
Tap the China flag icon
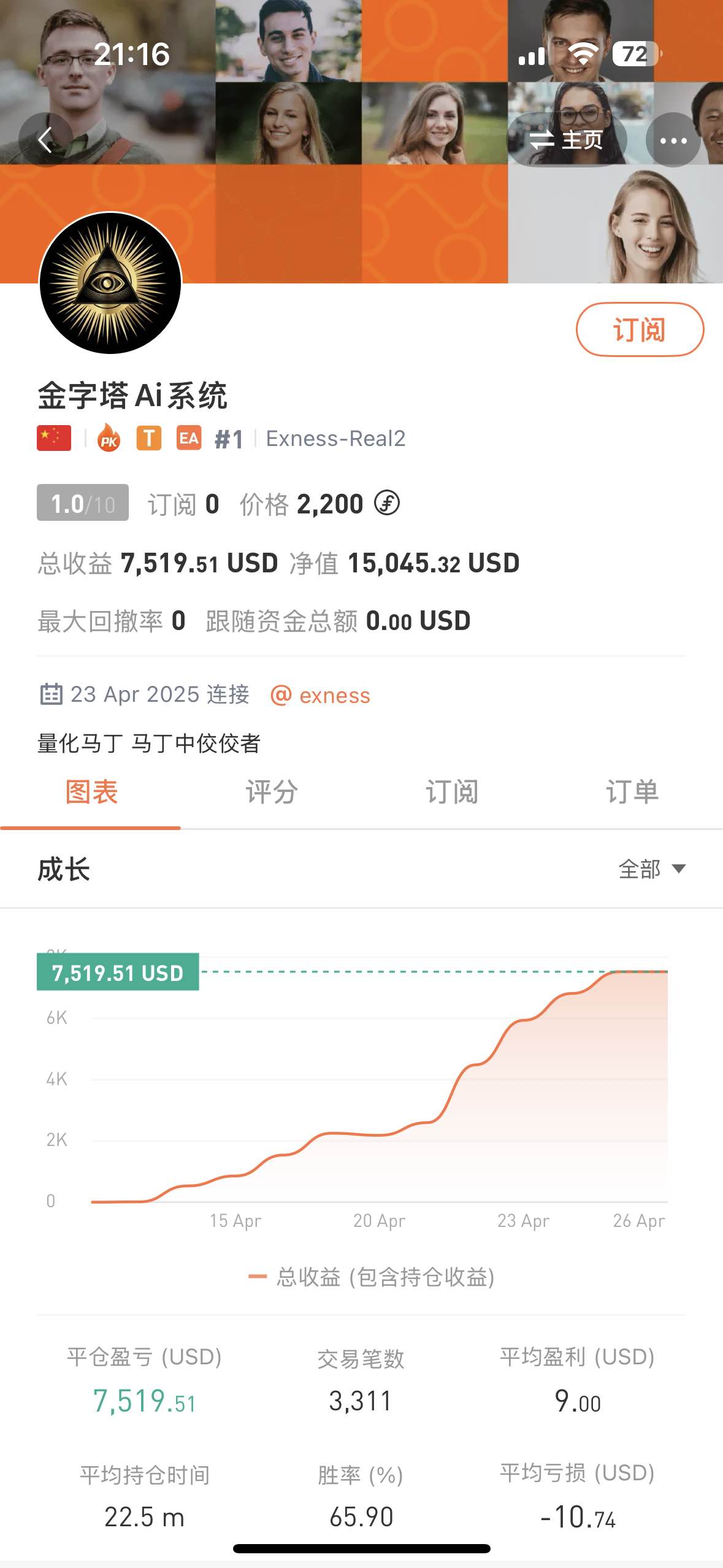[x=54, y=438]
